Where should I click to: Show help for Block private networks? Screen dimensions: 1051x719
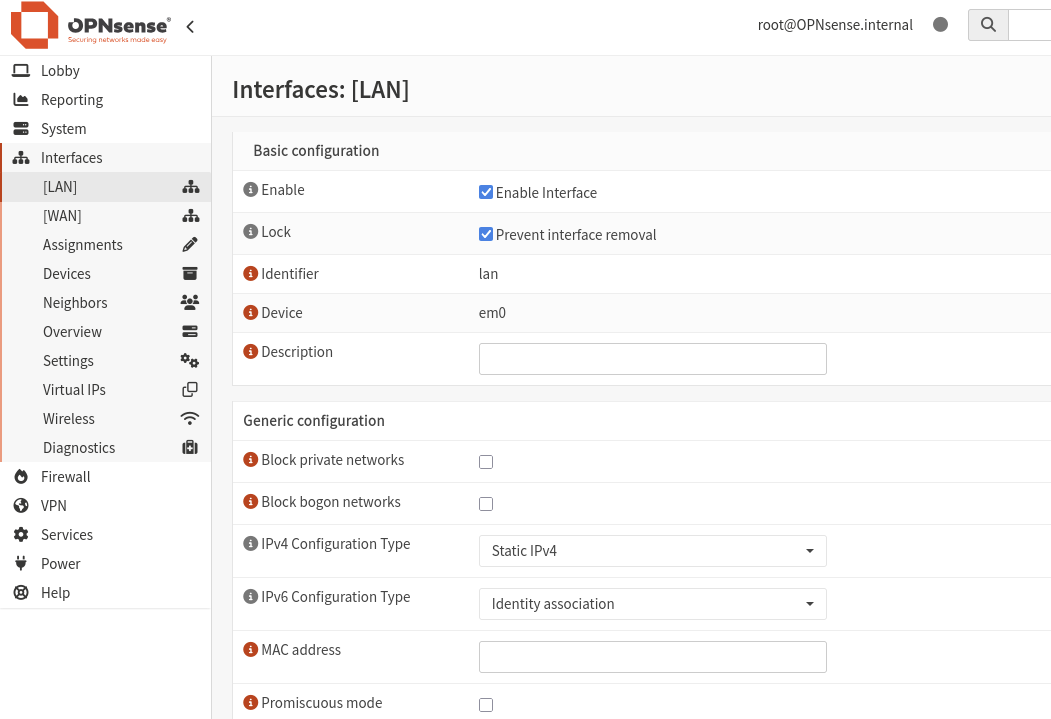[x=251, y=460]
